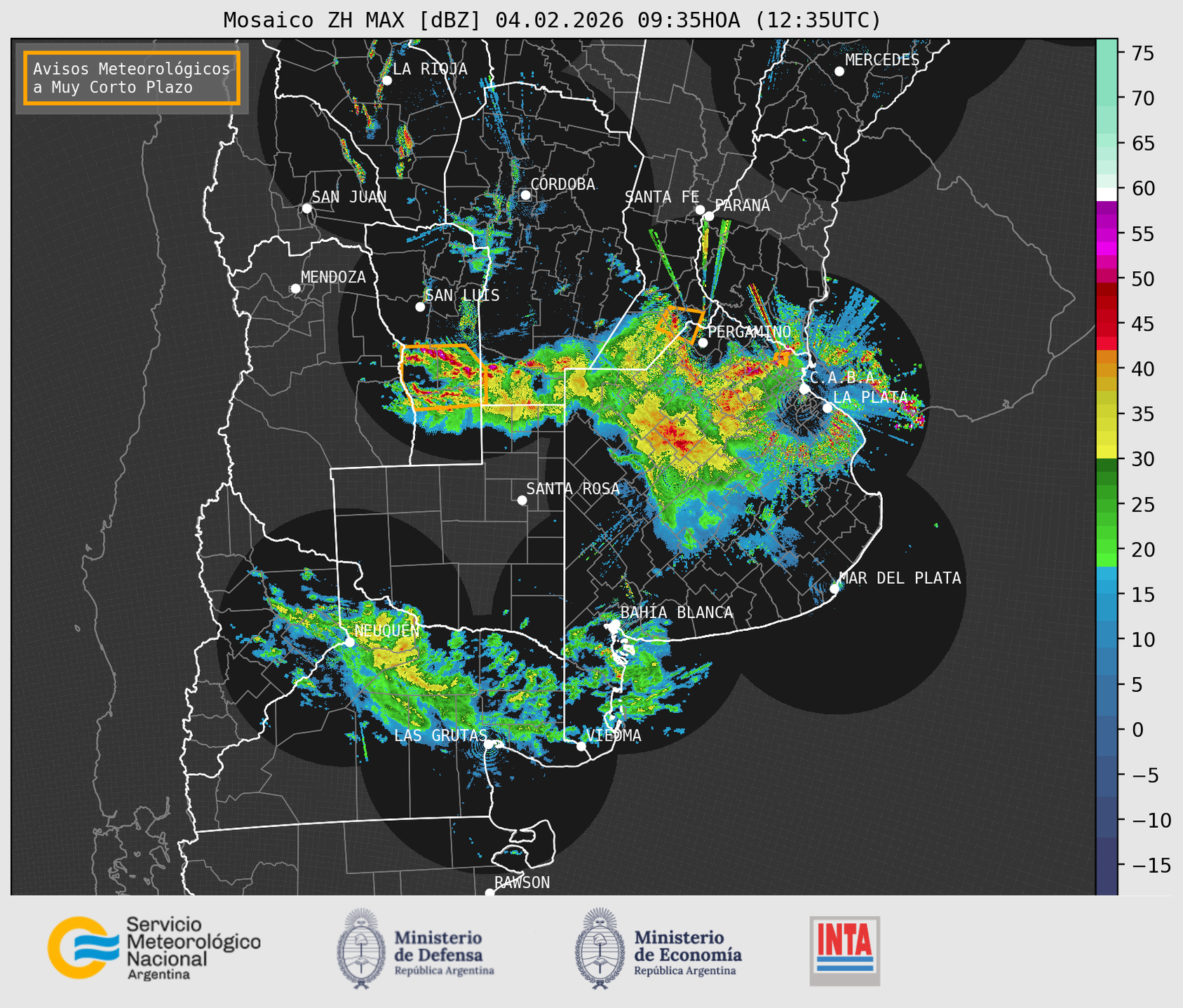
Task: Click the orange warning polygon near San Luis
Action: (443, 376)
